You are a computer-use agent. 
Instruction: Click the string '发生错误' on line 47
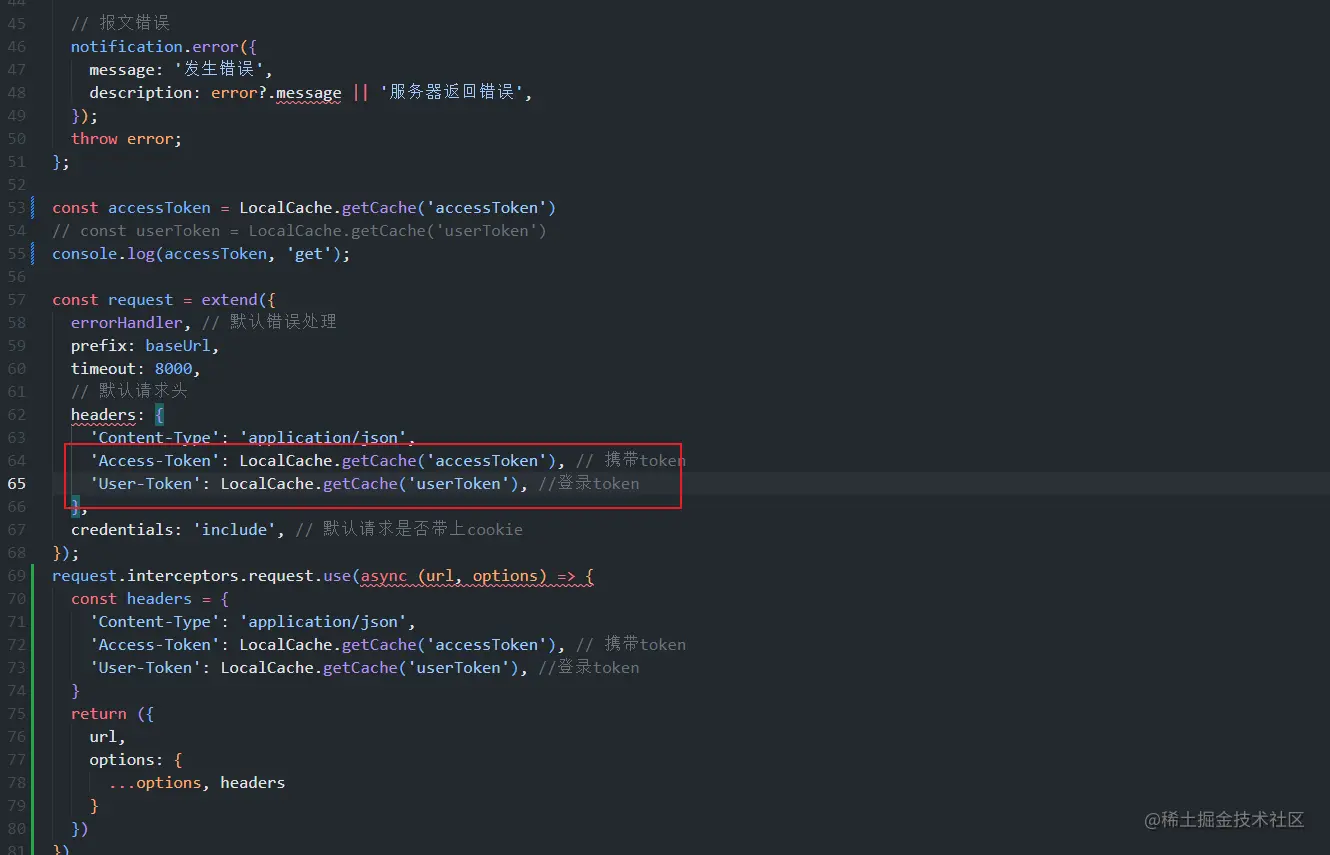220,69
